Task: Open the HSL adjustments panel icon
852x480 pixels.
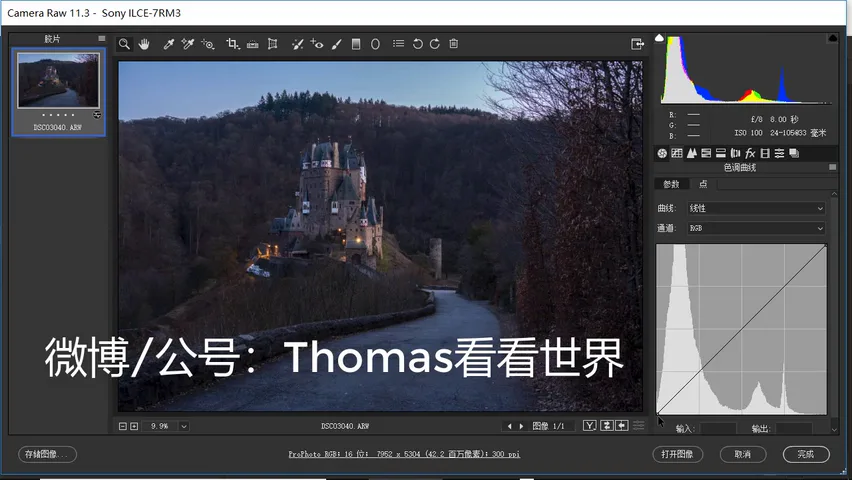Action: point(706,153)
